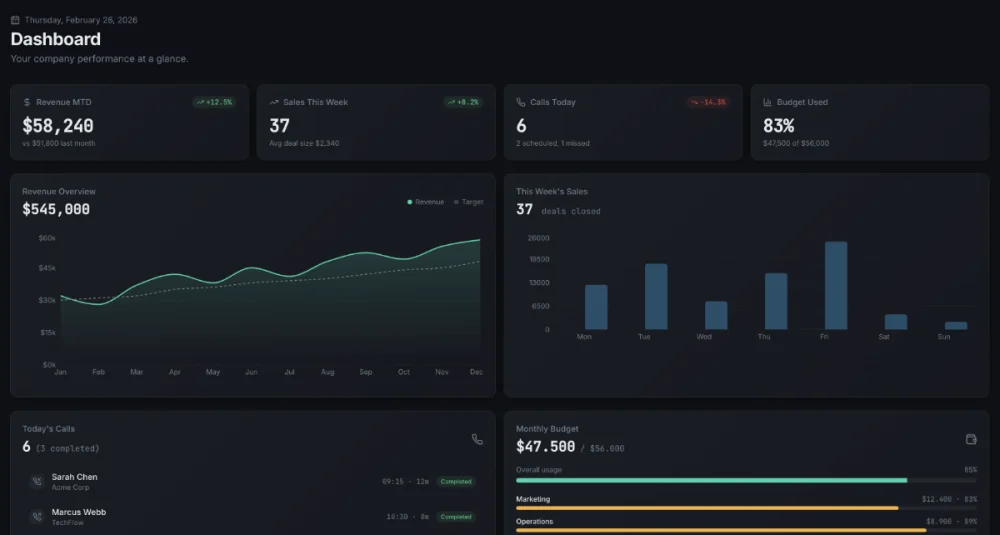Click the $47.500 Monthly Budget amount

[x=545, y=446]
